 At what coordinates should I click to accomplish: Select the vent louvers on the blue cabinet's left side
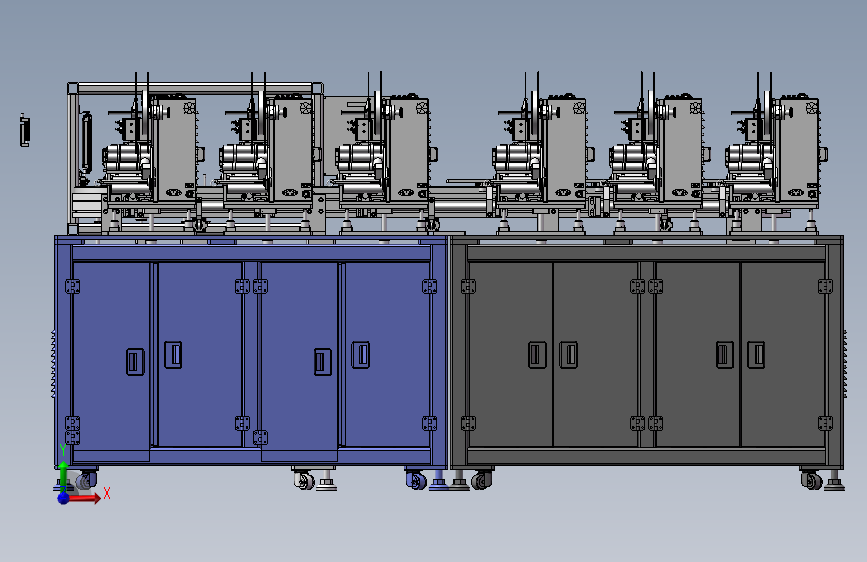[x=53, y=363]
